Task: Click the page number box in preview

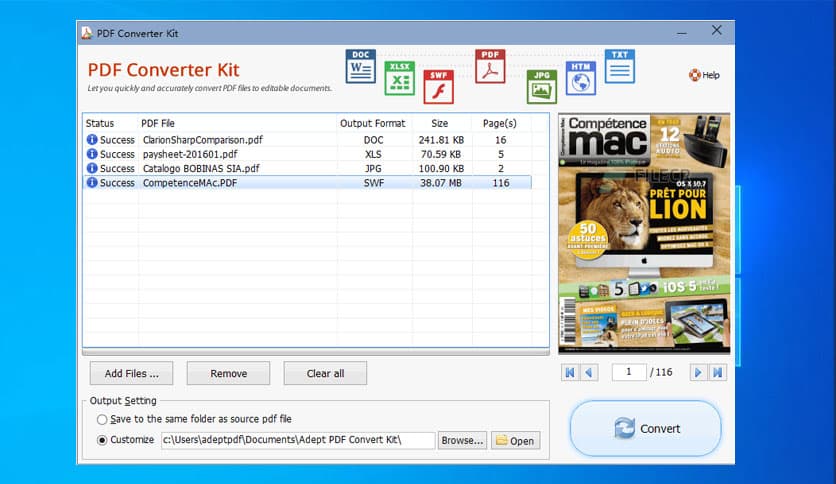Action: tap(629, 372)
